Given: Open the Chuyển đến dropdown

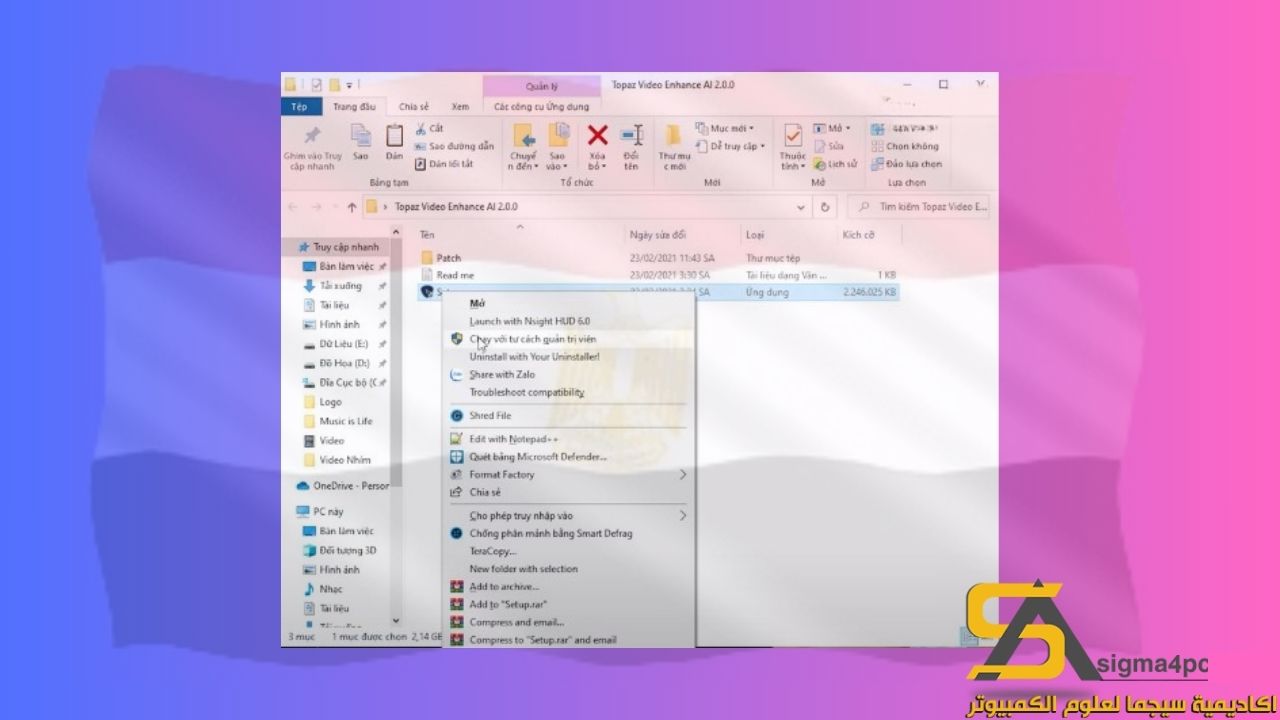Looking at the screenshot, I should click(523, 161).
